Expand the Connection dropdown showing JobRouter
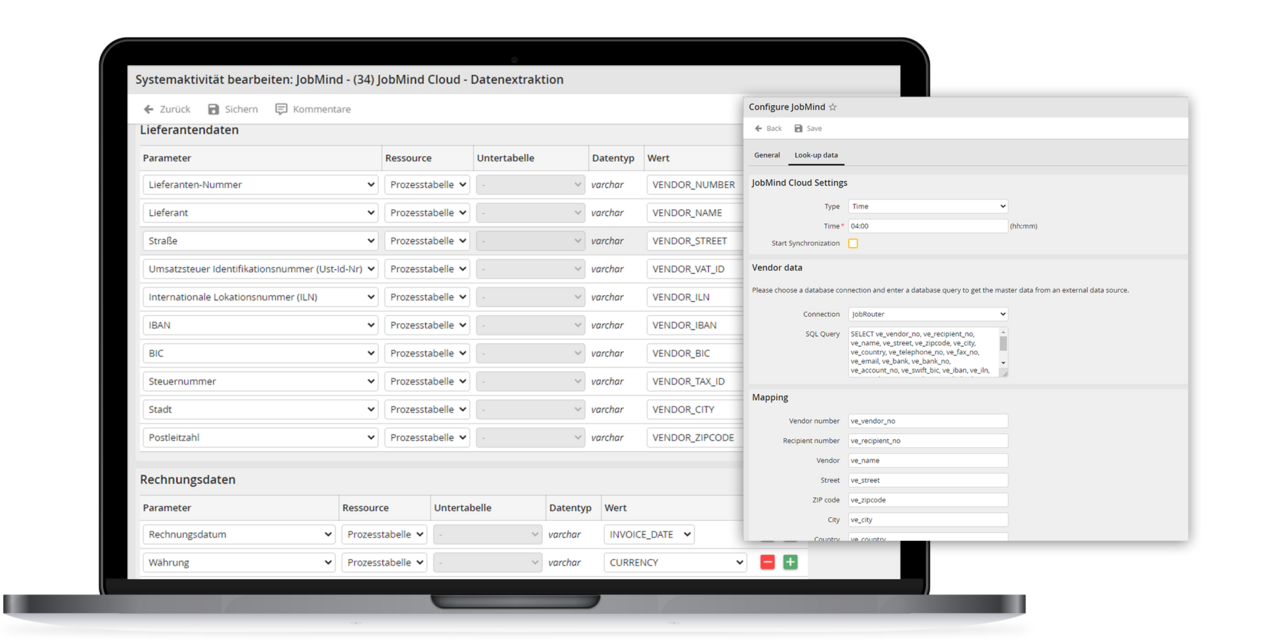The height and width of the screenshot is (640, 1280). click(928, 314)
